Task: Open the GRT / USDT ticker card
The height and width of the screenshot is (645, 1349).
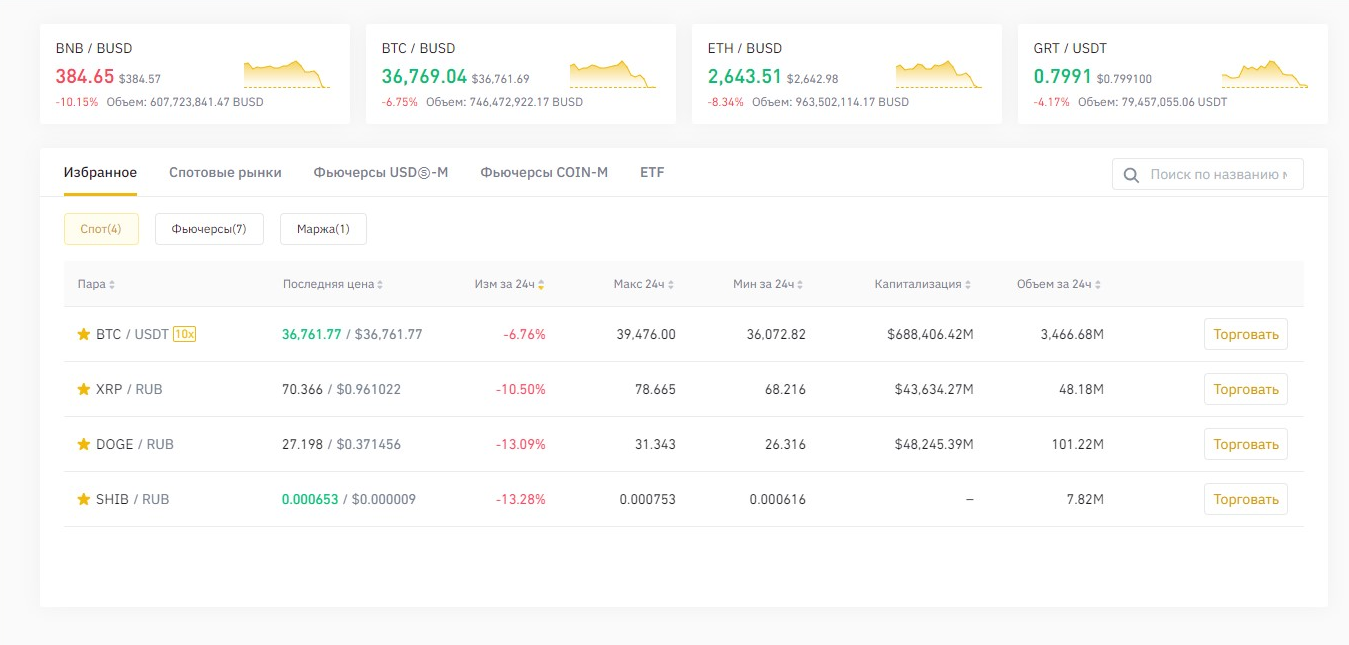Action: pyautogui.click(x=1173, y=74)
